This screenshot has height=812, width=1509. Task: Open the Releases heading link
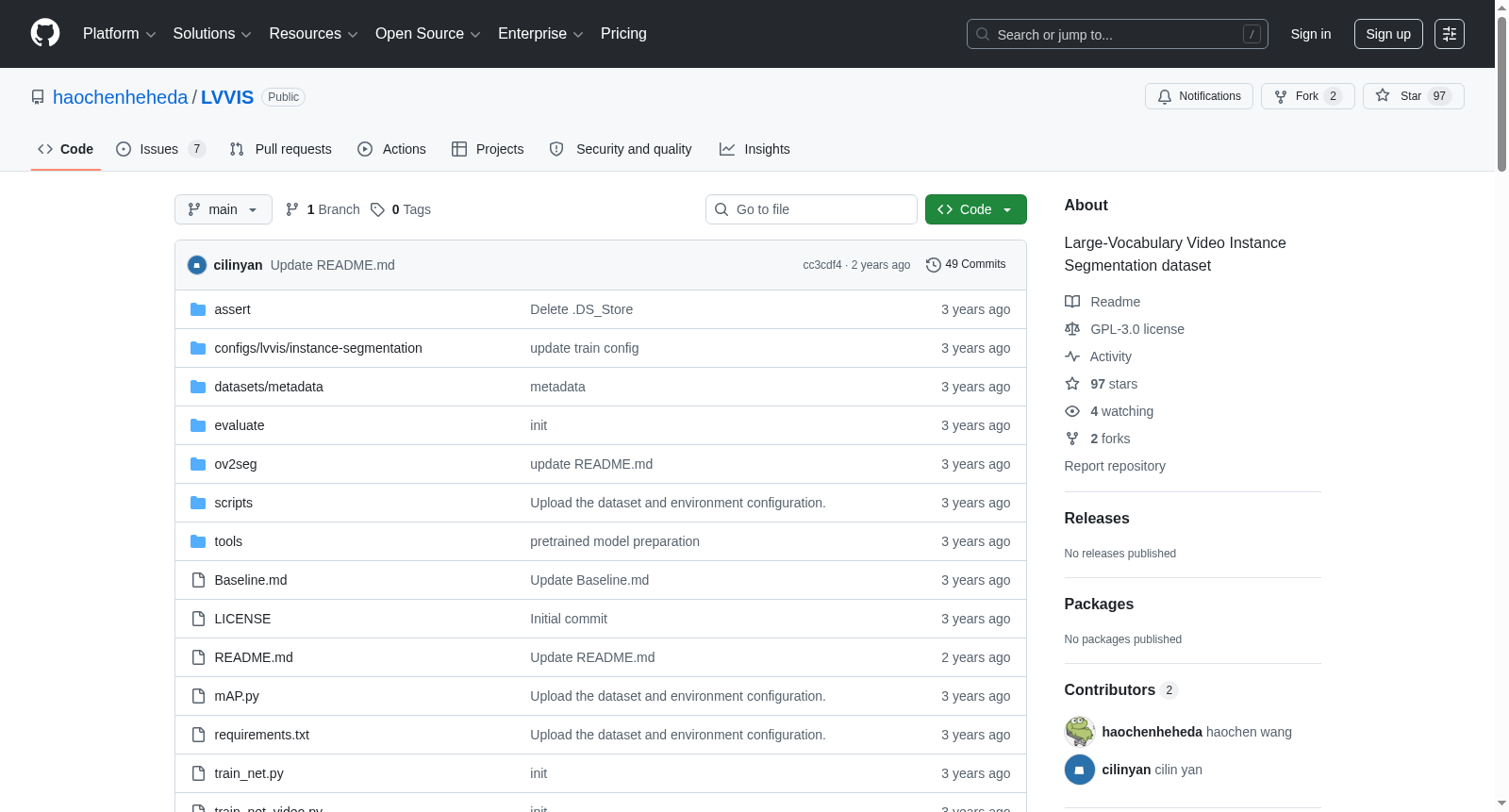pyautogui.click(x=1097, y=519)
